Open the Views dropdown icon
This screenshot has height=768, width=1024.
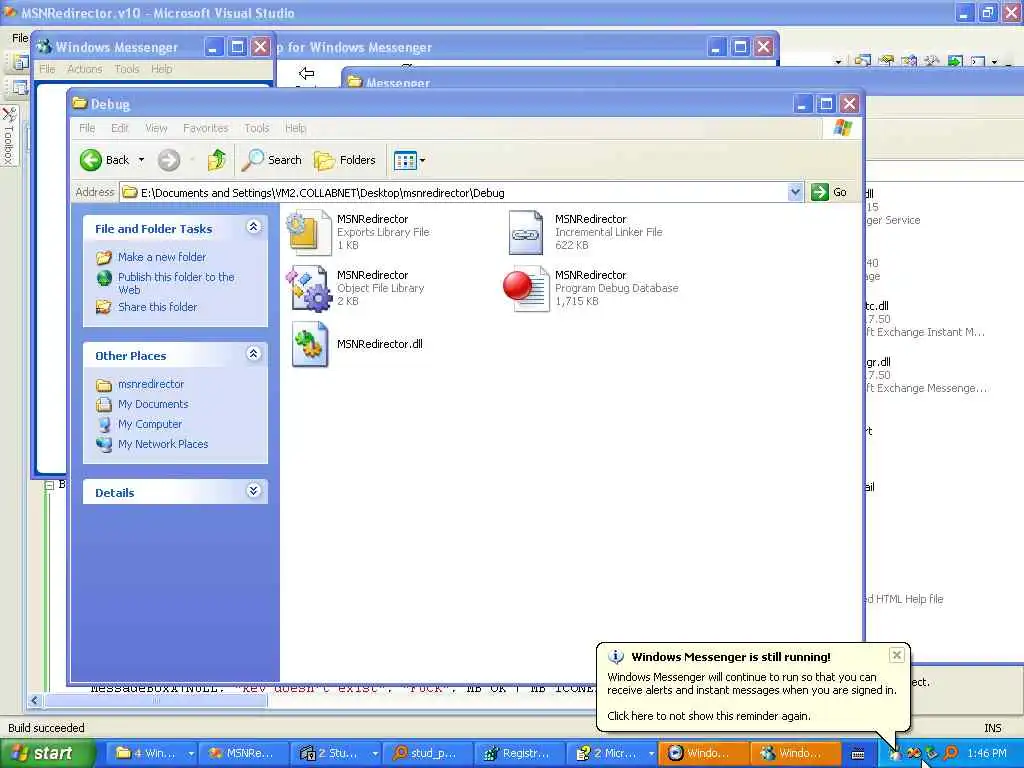tap(409, 160)
